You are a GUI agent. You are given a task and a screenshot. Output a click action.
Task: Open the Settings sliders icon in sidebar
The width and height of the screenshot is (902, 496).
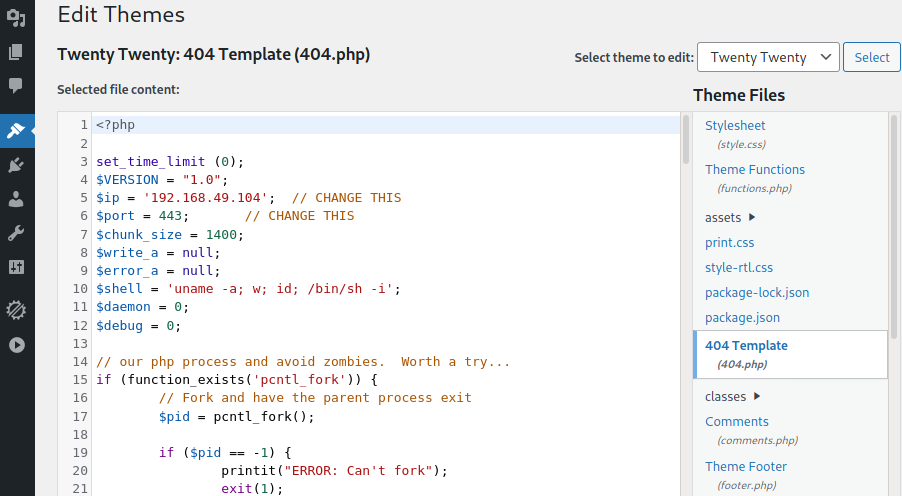coord(16,267)
